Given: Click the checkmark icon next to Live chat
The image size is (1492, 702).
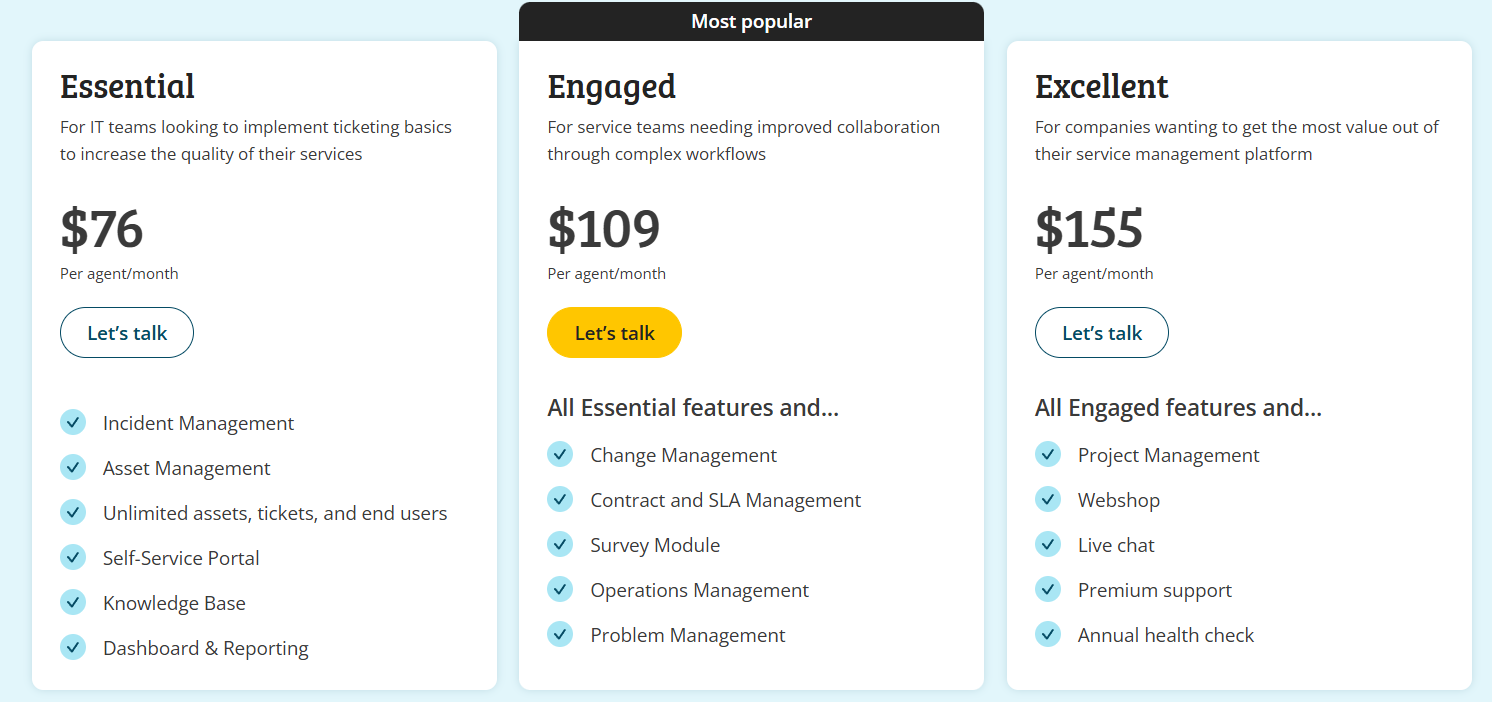Looking at the screenshot, I should tap(1048, 544).
